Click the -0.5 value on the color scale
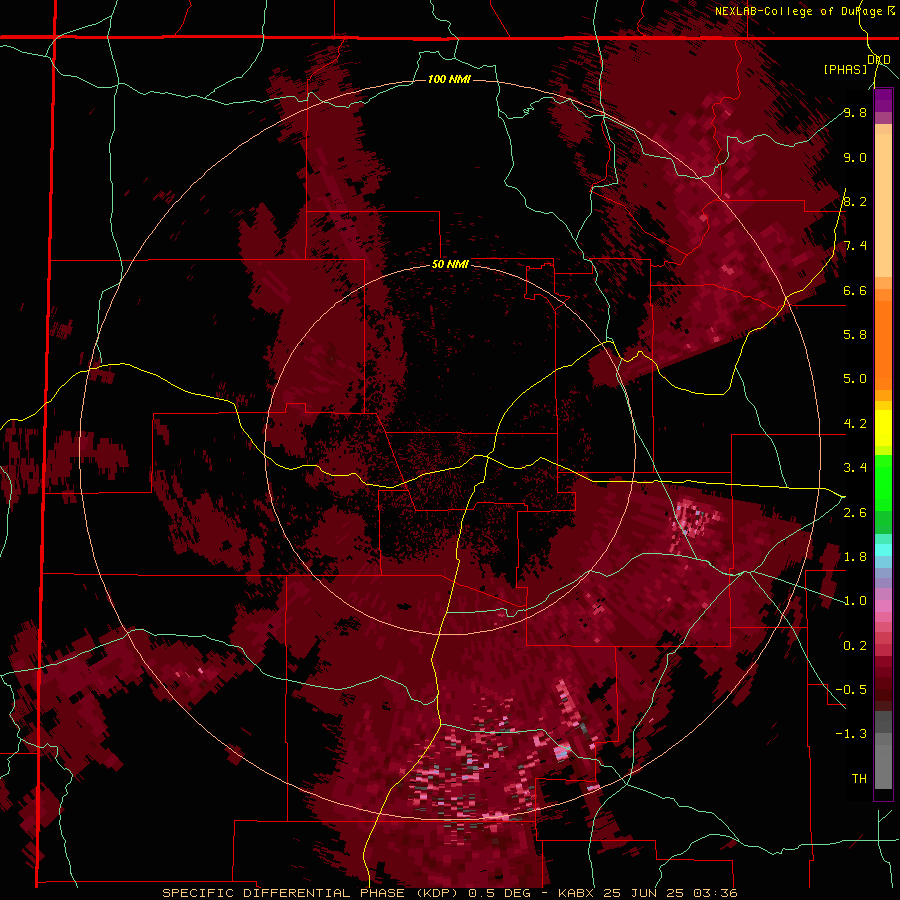Screen dimensions: 900x900 tap(852, 690)
